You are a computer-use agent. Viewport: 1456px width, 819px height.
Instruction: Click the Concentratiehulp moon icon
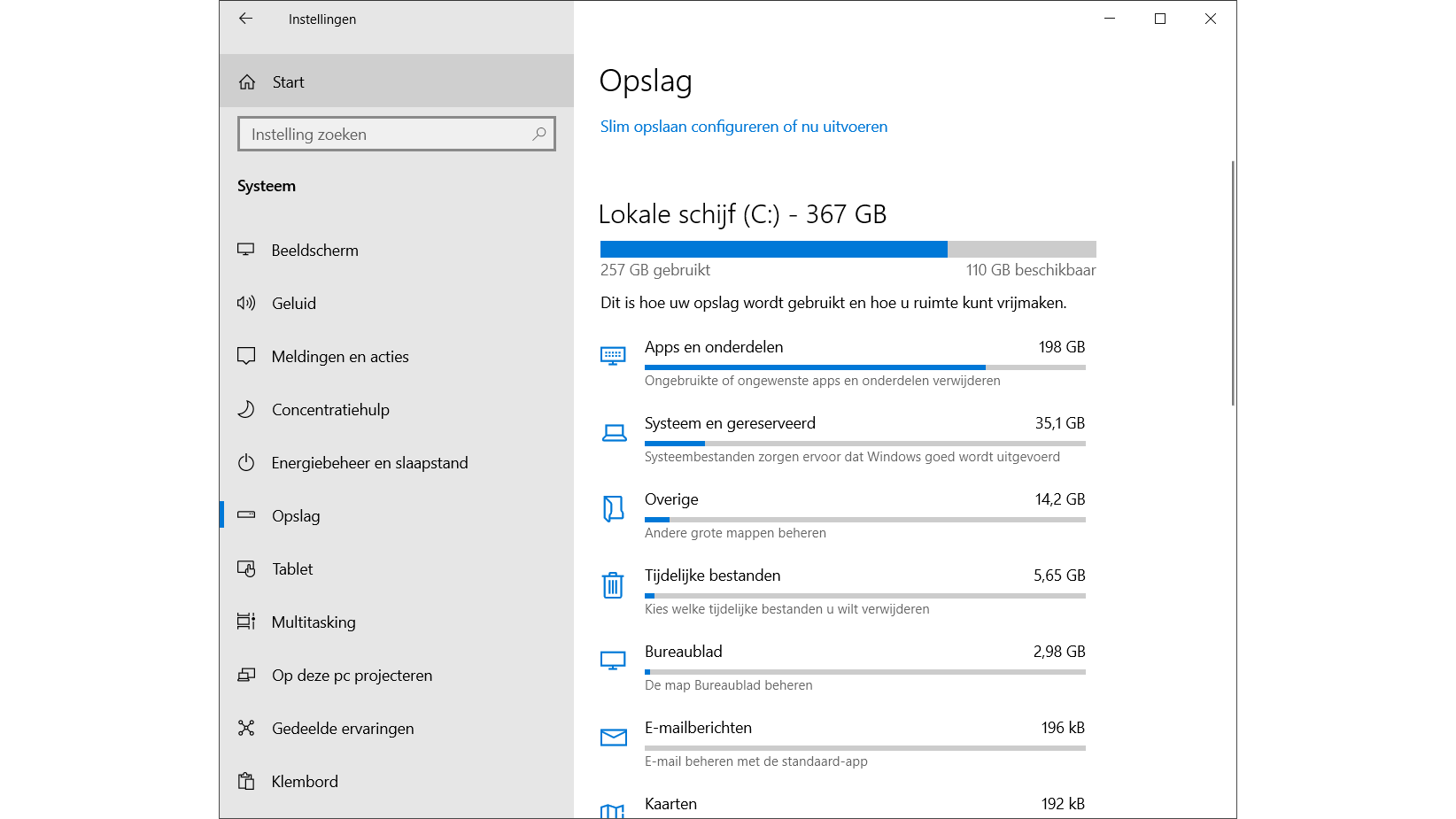coord(246,410)
